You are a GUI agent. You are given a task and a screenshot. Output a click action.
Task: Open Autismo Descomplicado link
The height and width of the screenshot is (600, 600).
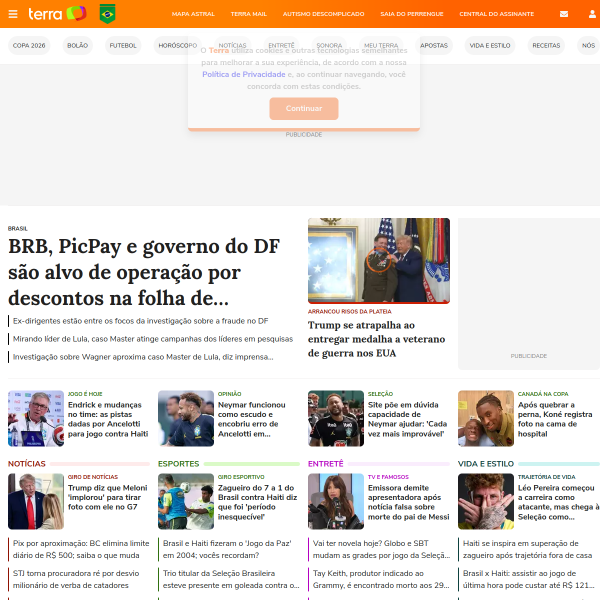coord(323,14)
